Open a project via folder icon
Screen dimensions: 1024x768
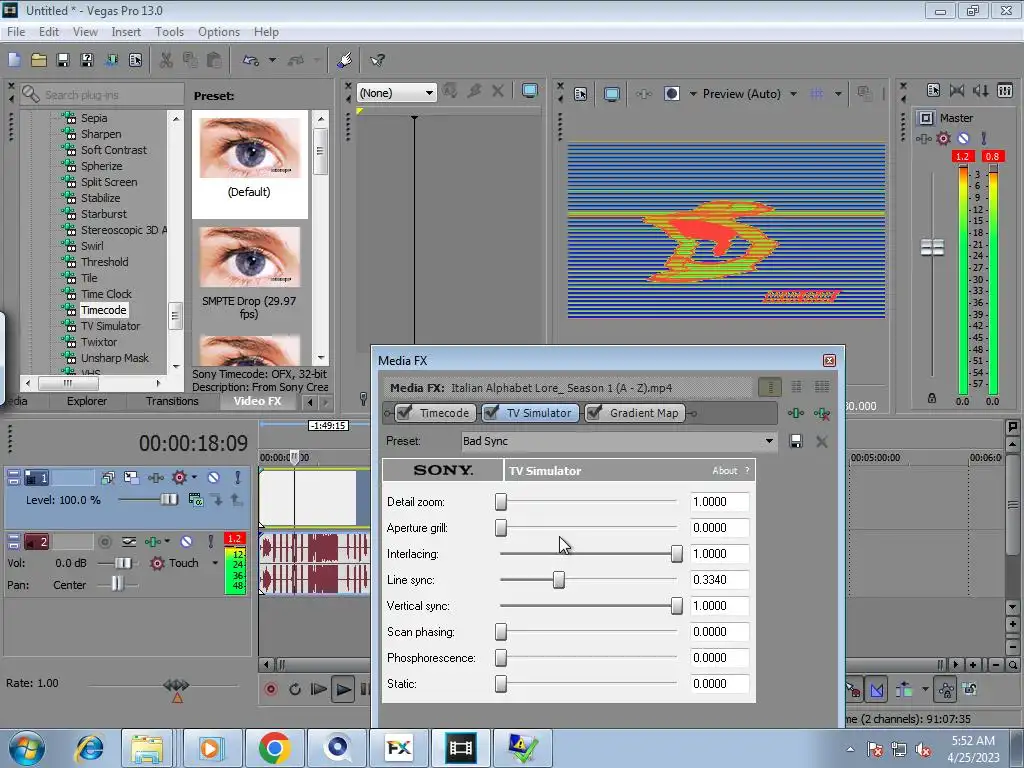pyautogui.click(x=39, y=60)
